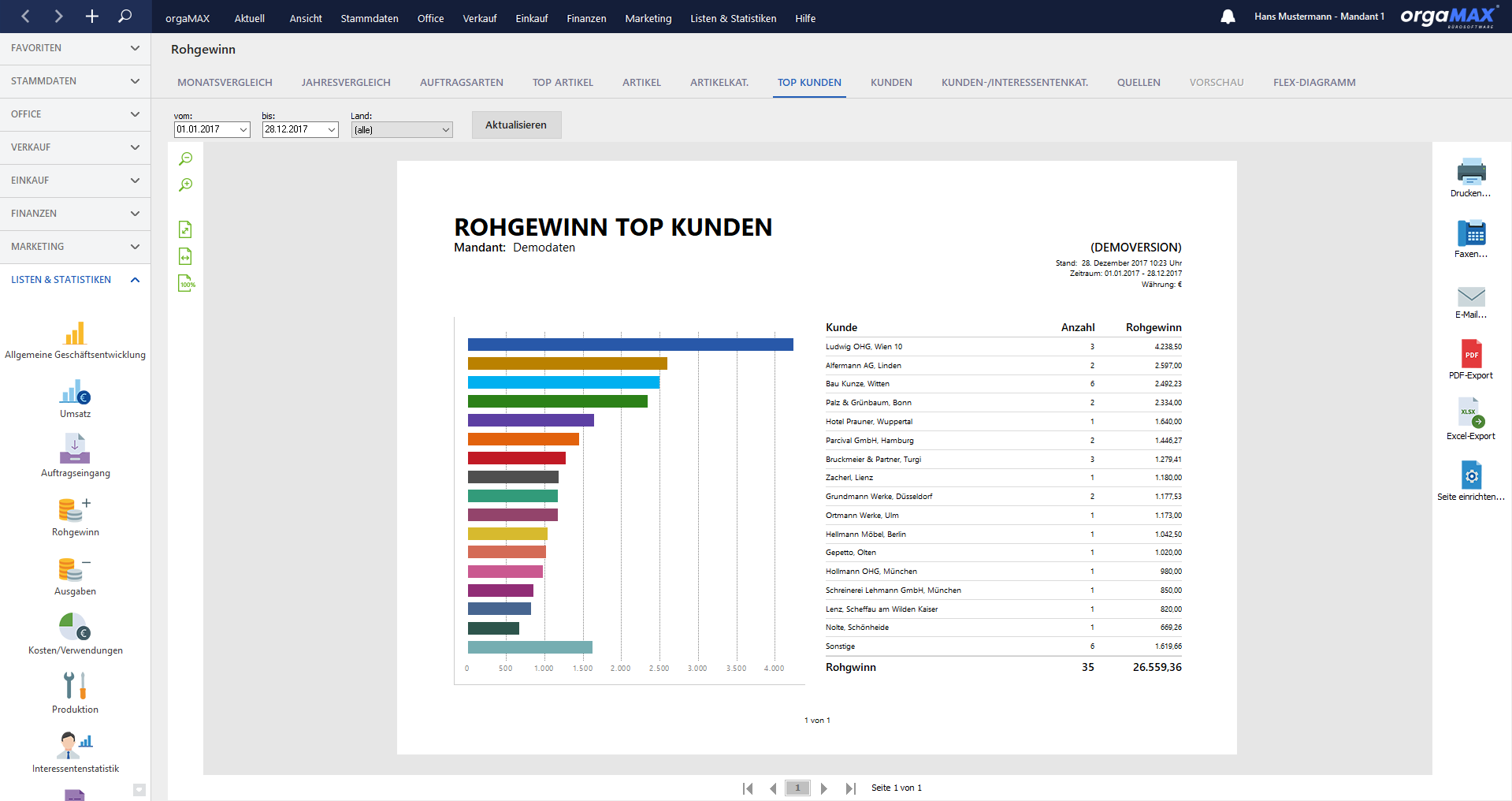Switch to the TOP ARTIKEL tab
This screenshot has width=1512, height=801.
[x=563, y=83]
